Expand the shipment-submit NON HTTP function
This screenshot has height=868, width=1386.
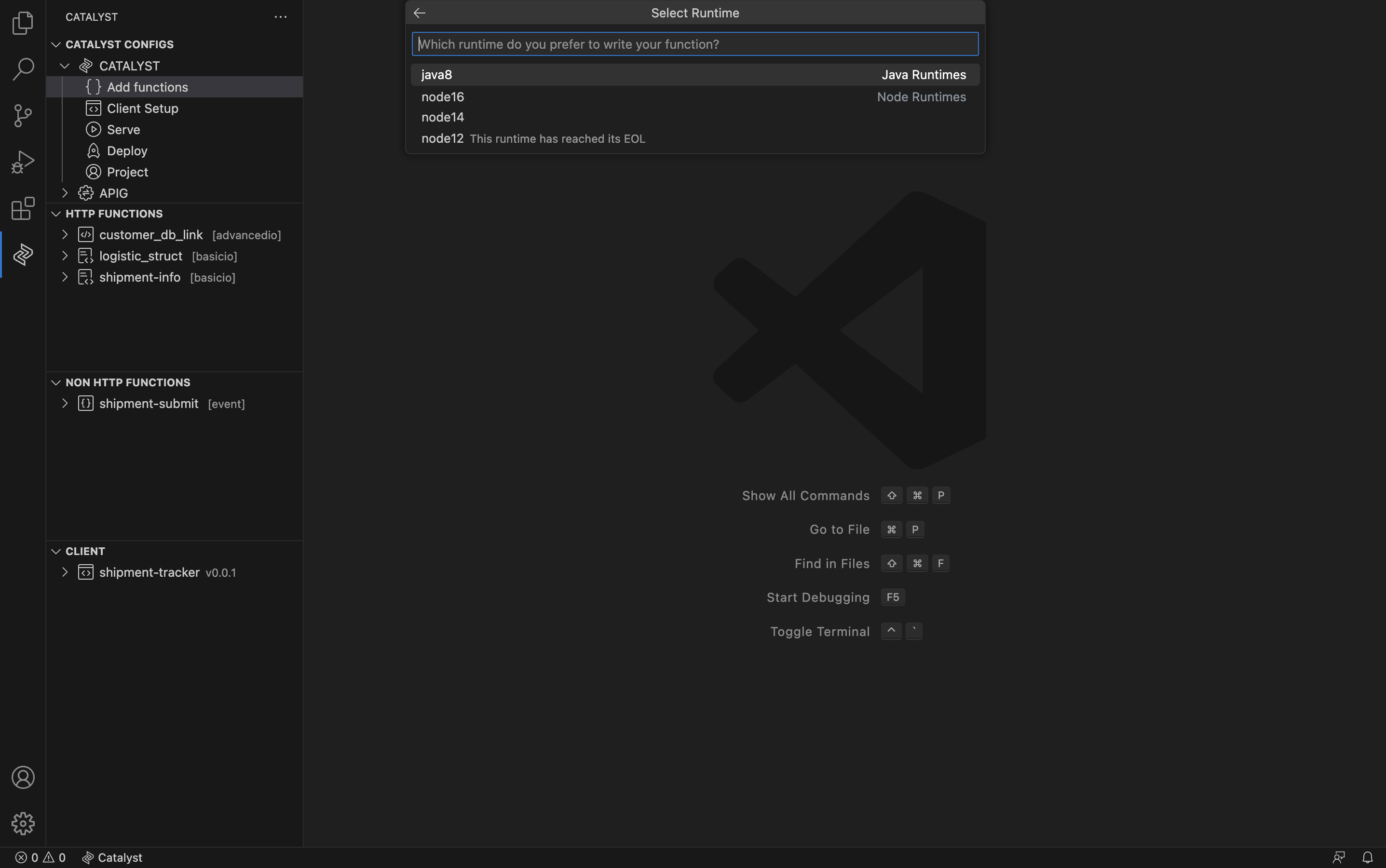(x=64, y=403)
